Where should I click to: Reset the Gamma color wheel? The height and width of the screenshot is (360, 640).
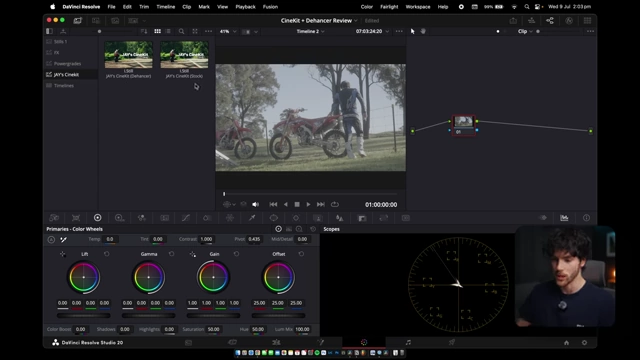(x=171, y=254)
